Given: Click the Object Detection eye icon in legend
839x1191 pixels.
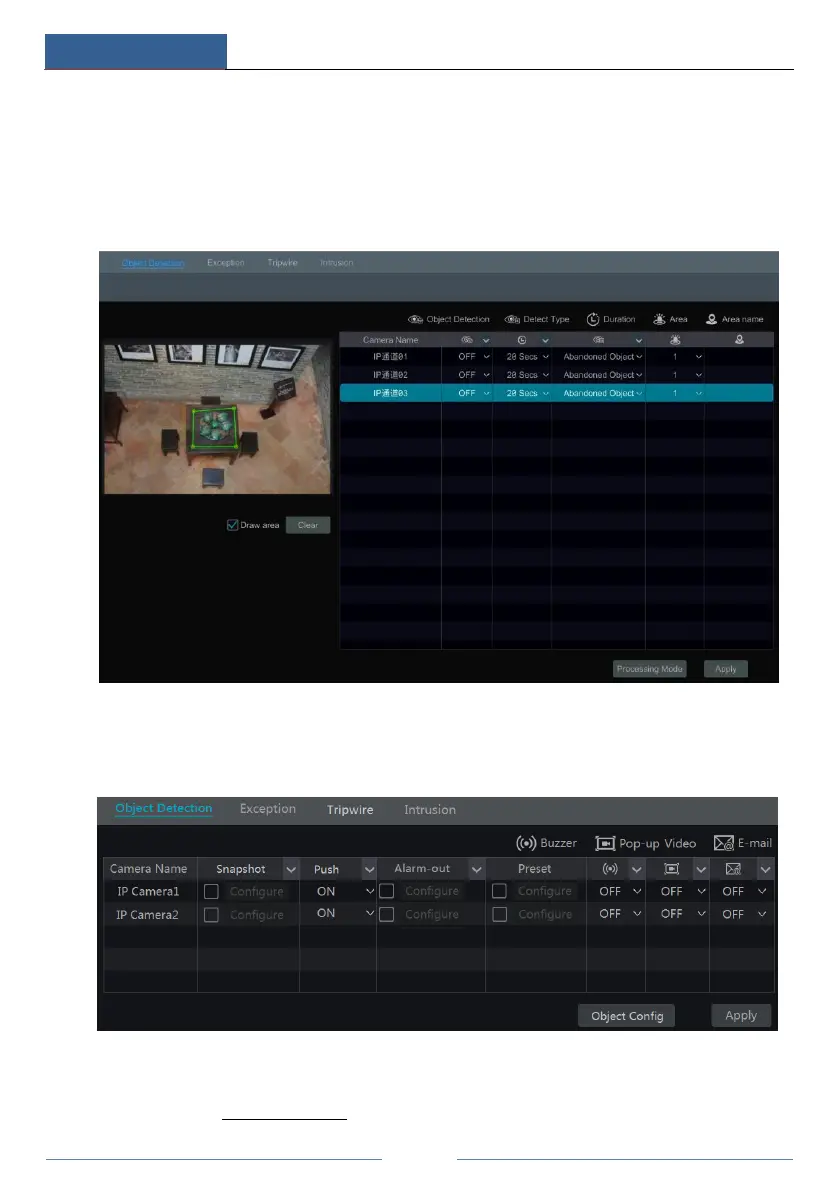Looking at the screenshot, I should tap(415, 319).
